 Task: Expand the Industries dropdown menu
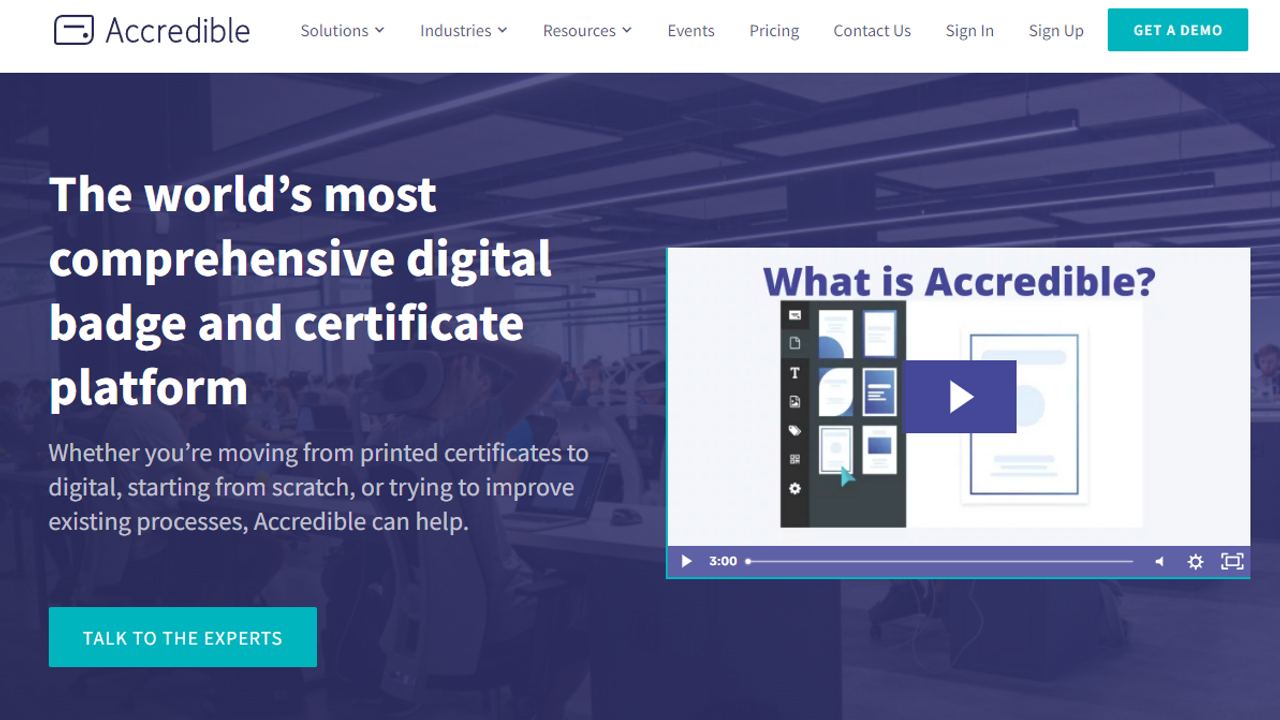[463, 31]
